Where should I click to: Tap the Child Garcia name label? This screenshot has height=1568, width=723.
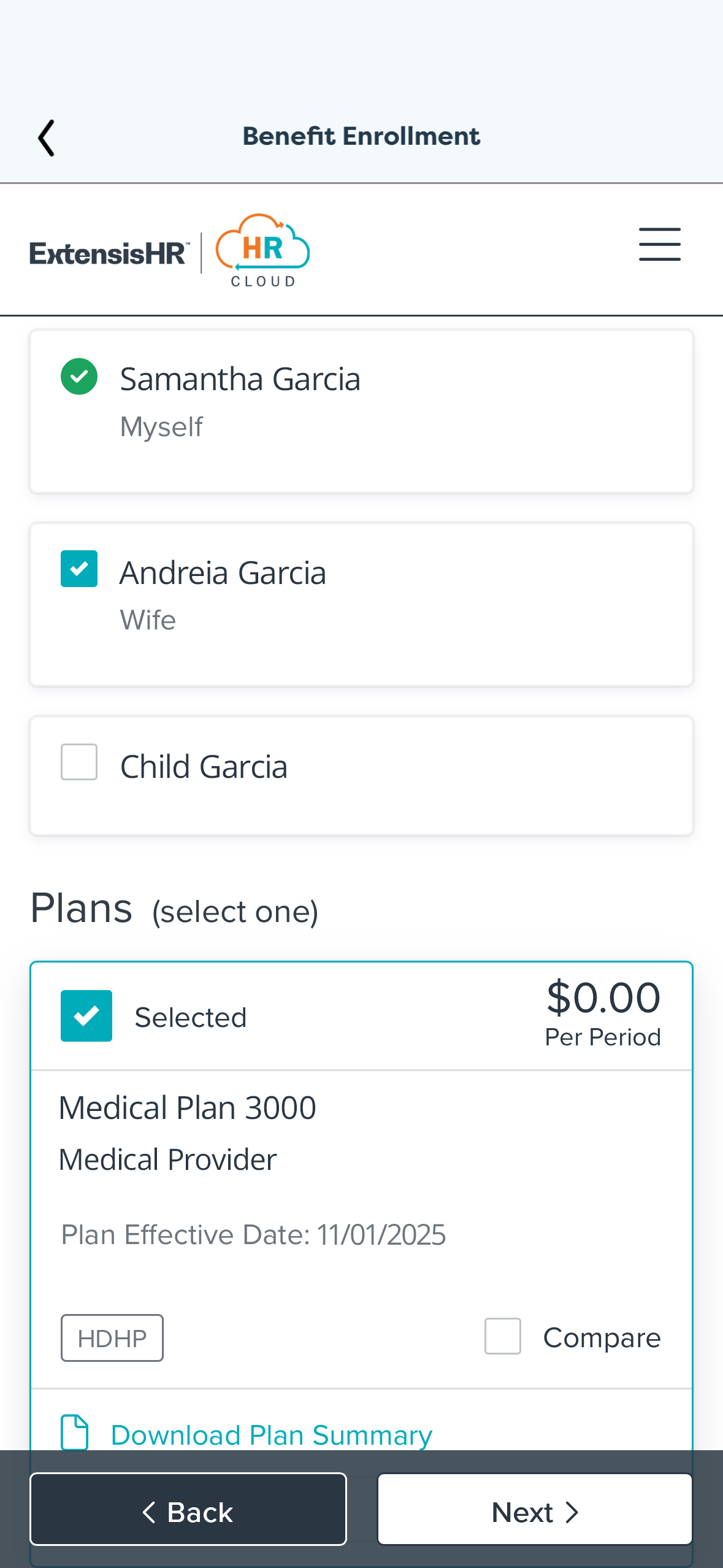(204, 767)
